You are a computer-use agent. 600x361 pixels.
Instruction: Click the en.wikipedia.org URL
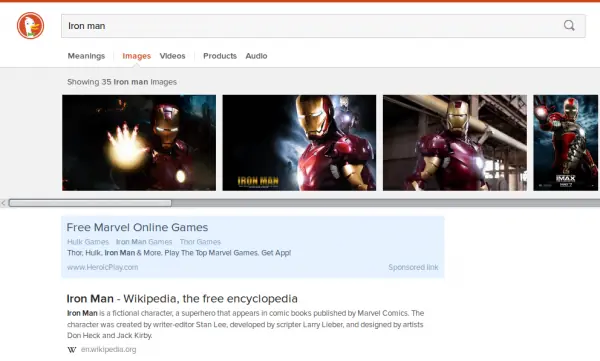[x=109, y=350]
